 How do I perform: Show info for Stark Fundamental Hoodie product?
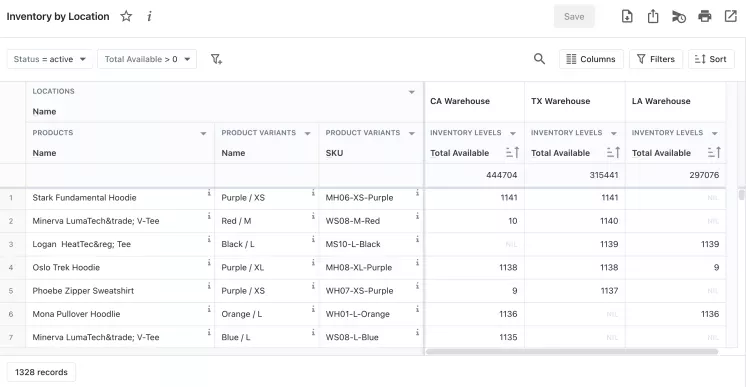(209, 193)
